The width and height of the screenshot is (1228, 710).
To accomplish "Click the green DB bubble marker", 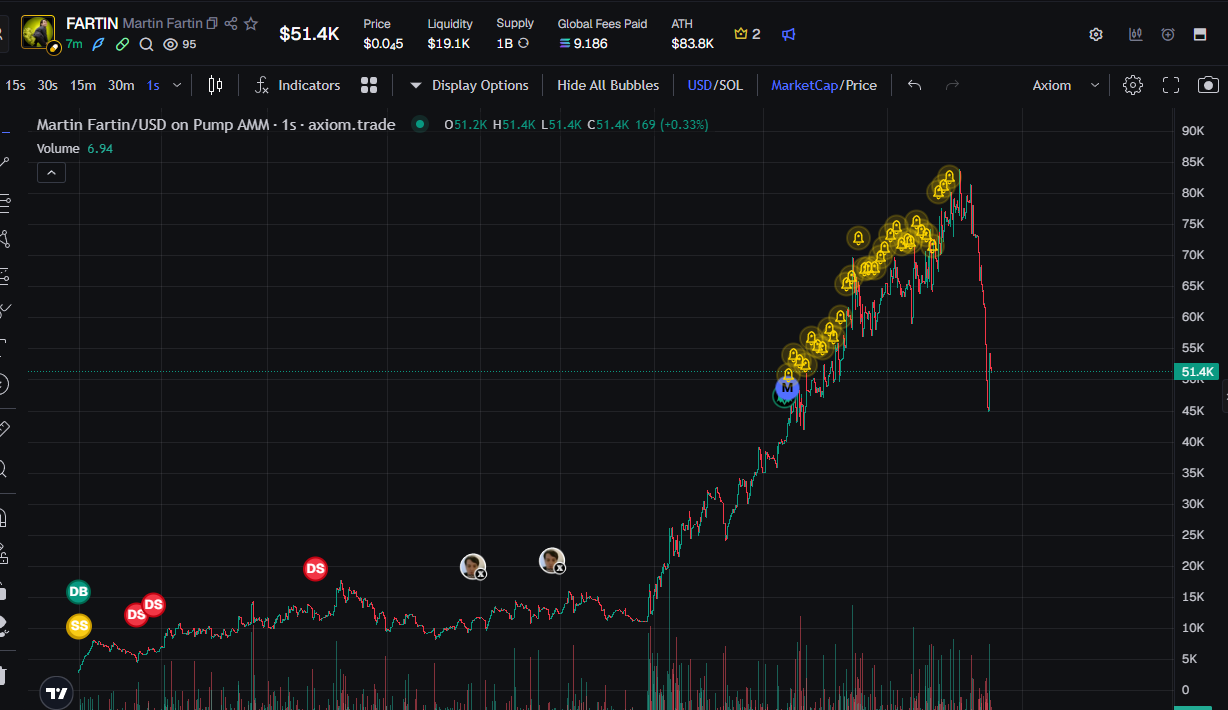I will click(78, 591).
